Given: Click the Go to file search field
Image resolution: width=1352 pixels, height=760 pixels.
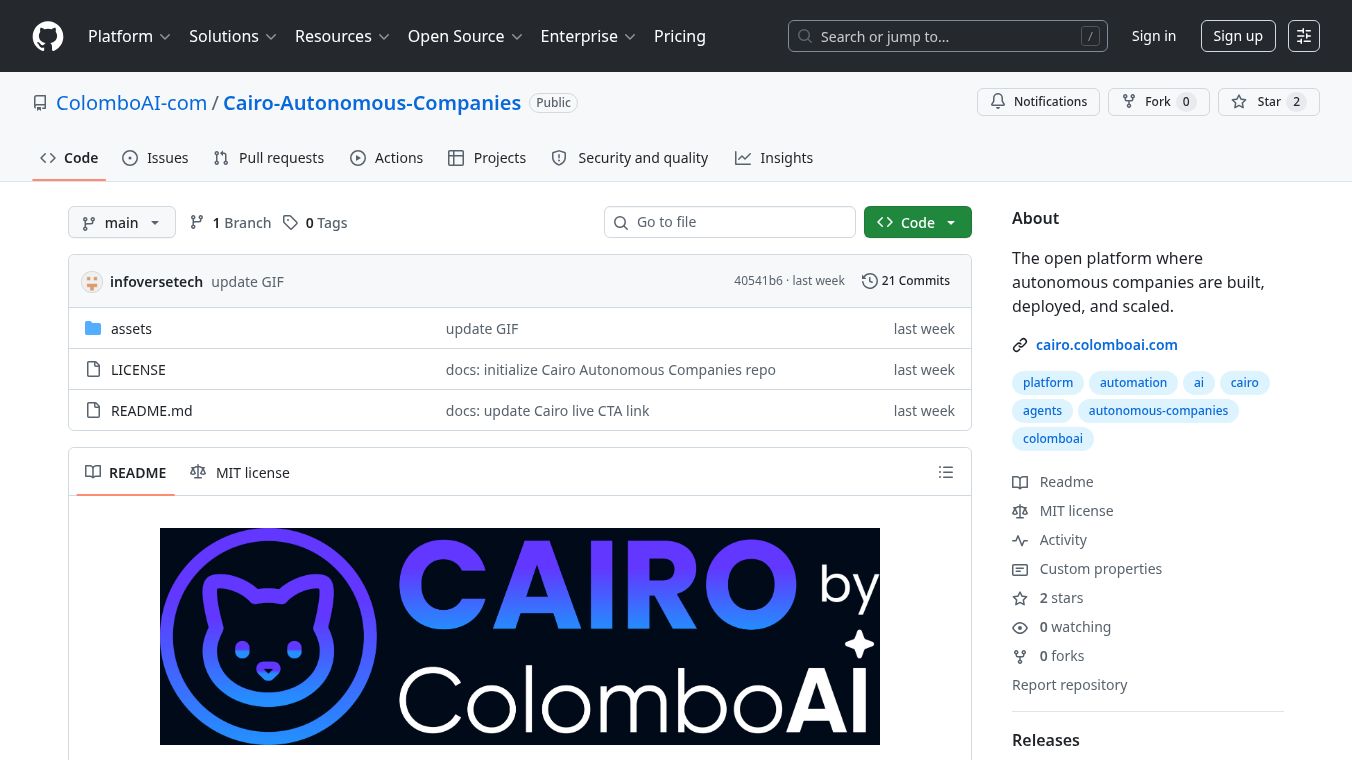Looking at the screenshot, I should tap(730, 222).
